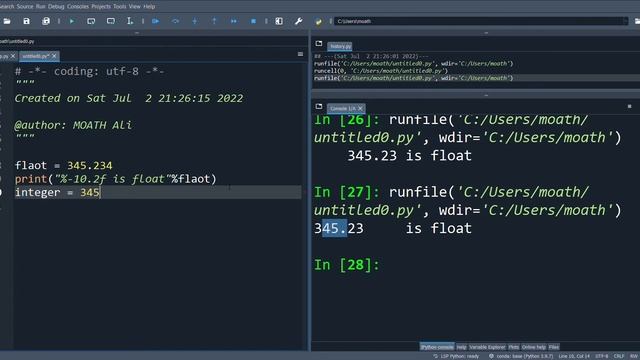Open the PYTHONPATH manager python icon
Screen dimensions: 640x360
[318, 21]
